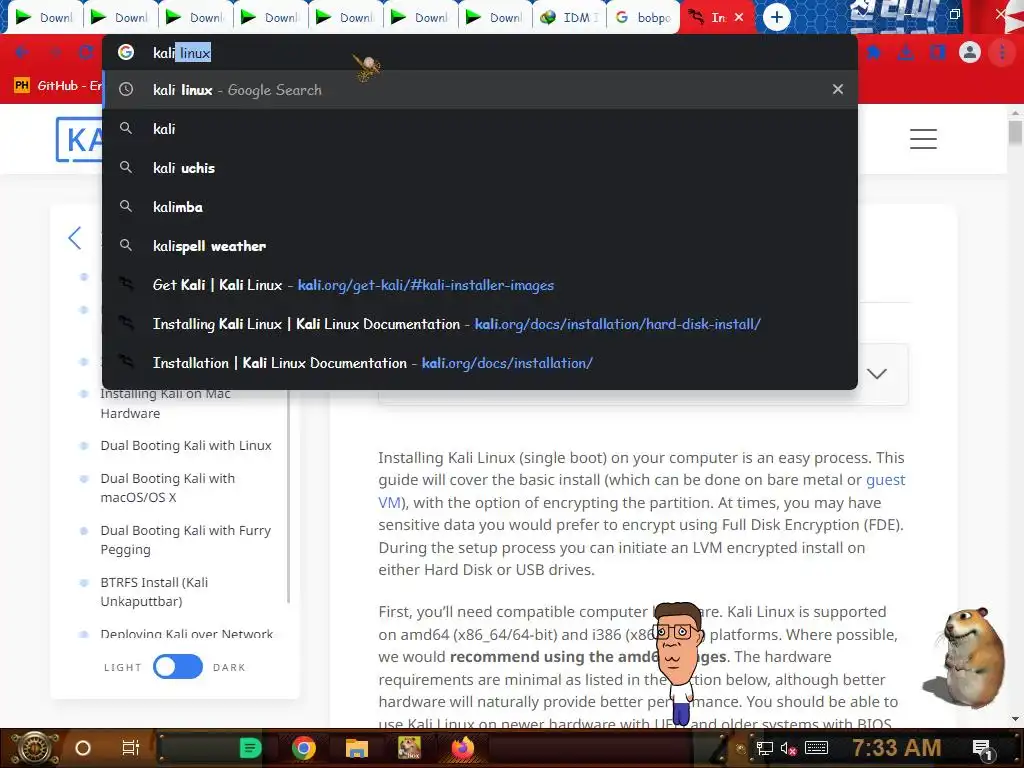The width and height of the screenshot is (1024, 768).
Task: Switch to the third Downl tab
Action: [x=195, y=18]
